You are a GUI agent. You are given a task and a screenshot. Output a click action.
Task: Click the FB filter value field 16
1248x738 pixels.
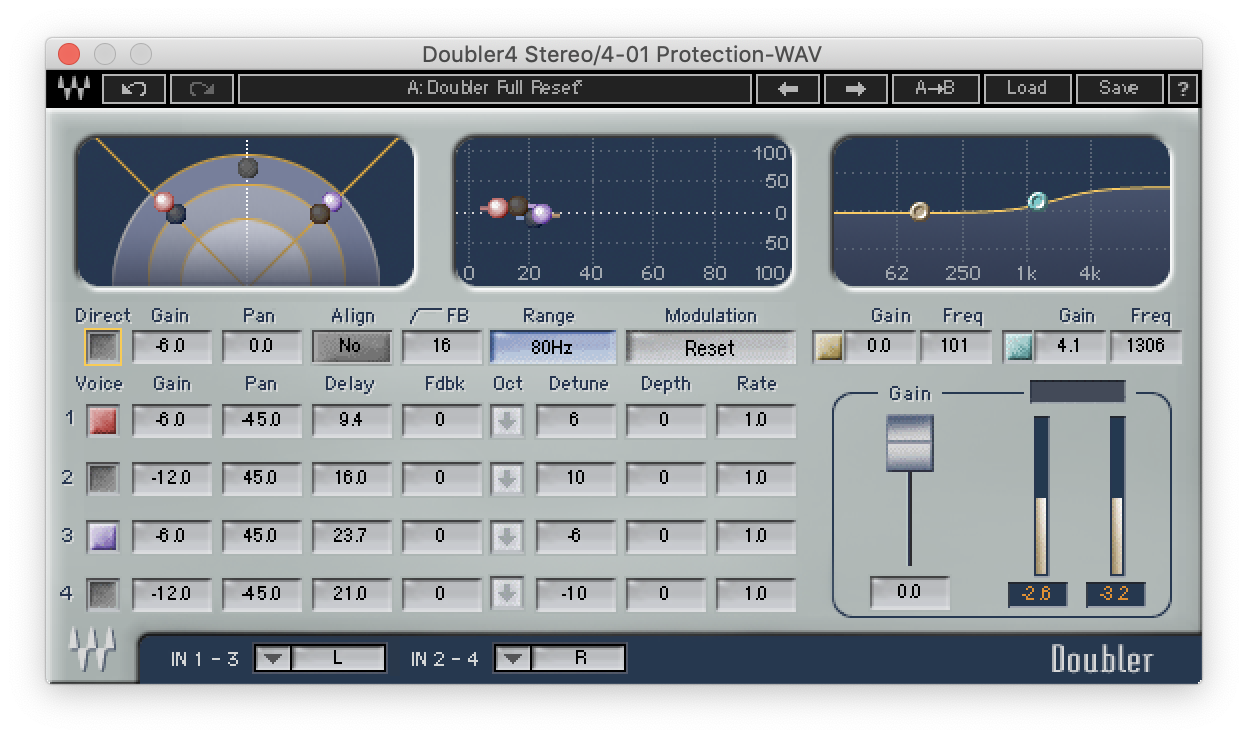coord(441,347)
